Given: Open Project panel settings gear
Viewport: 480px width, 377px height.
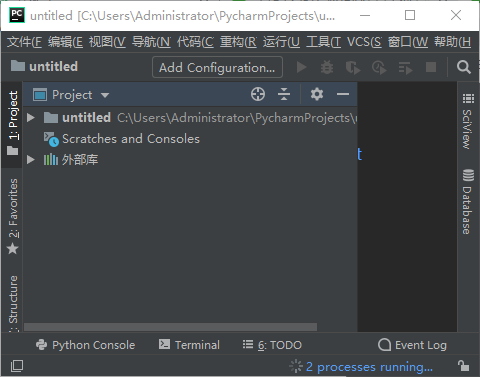Looking at the screenshot, I should 317,94.
